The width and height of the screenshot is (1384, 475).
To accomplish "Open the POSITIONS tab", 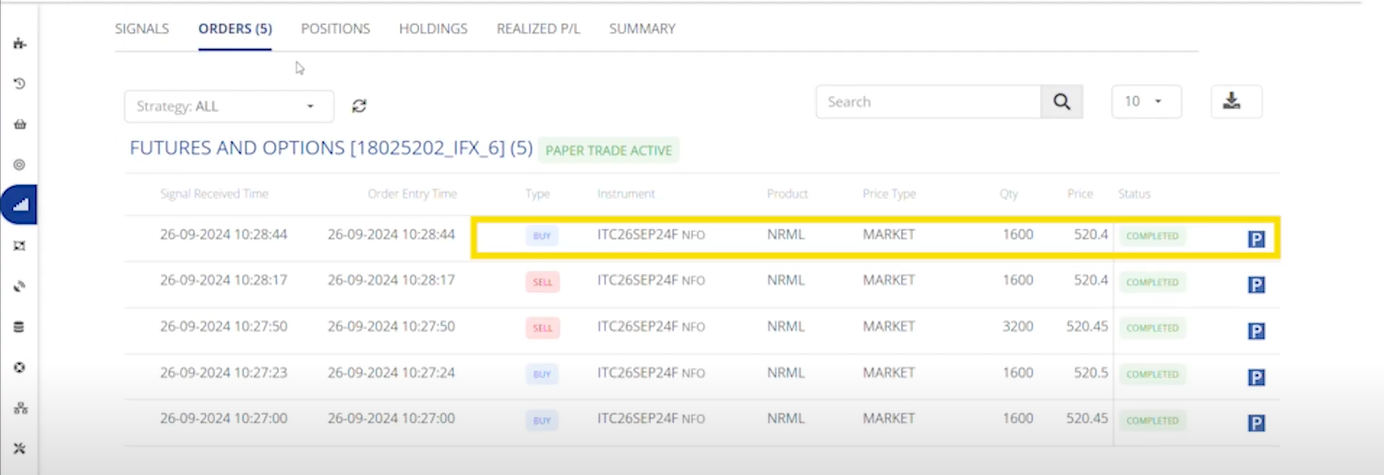I will tap(335, 29).
